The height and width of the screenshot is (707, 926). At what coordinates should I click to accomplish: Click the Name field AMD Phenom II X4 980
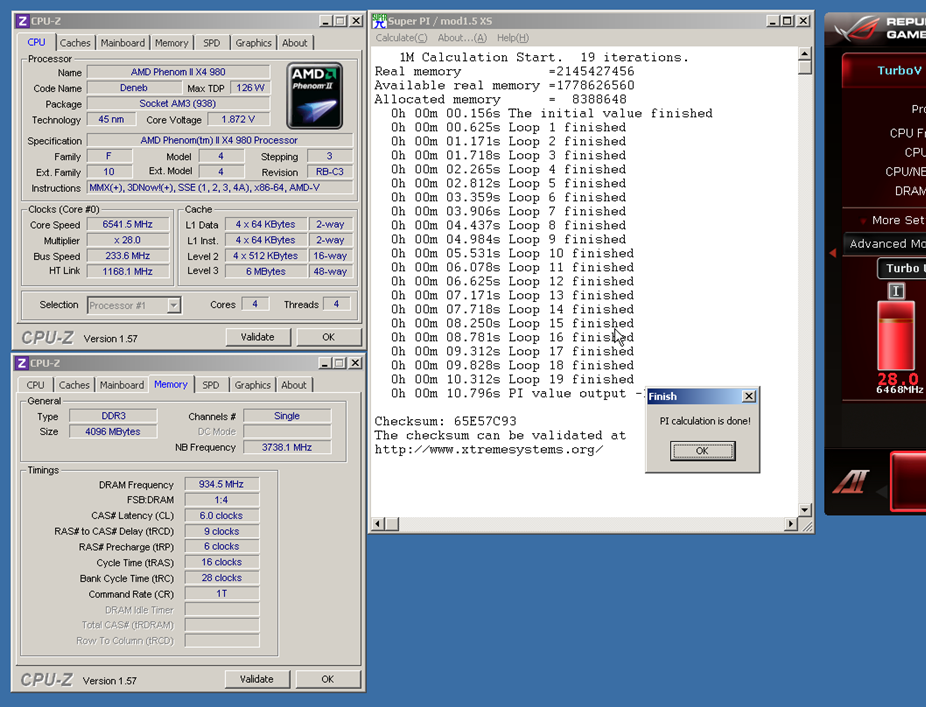[x=178, y=72]
